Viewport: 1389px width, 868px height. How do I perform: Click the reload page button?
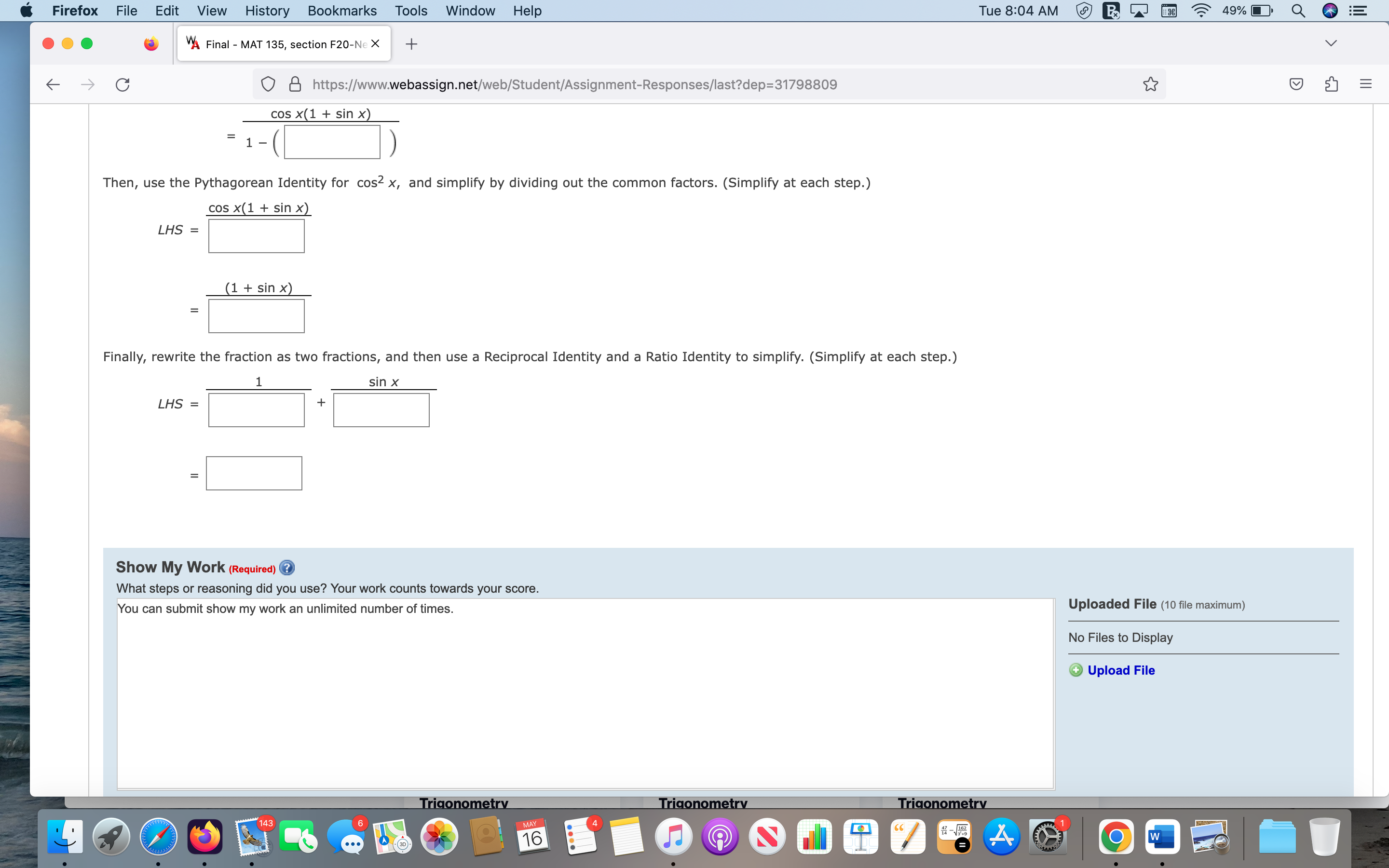point(122,84)
